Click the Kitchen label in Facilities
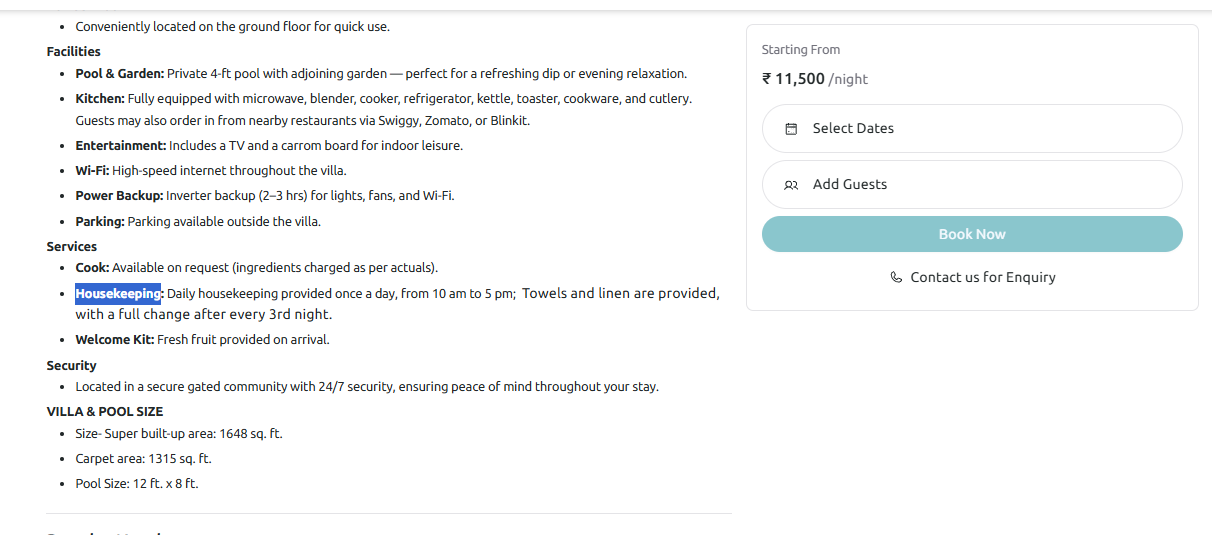Viewport: 1212px width, 535px height. [99, 98]
